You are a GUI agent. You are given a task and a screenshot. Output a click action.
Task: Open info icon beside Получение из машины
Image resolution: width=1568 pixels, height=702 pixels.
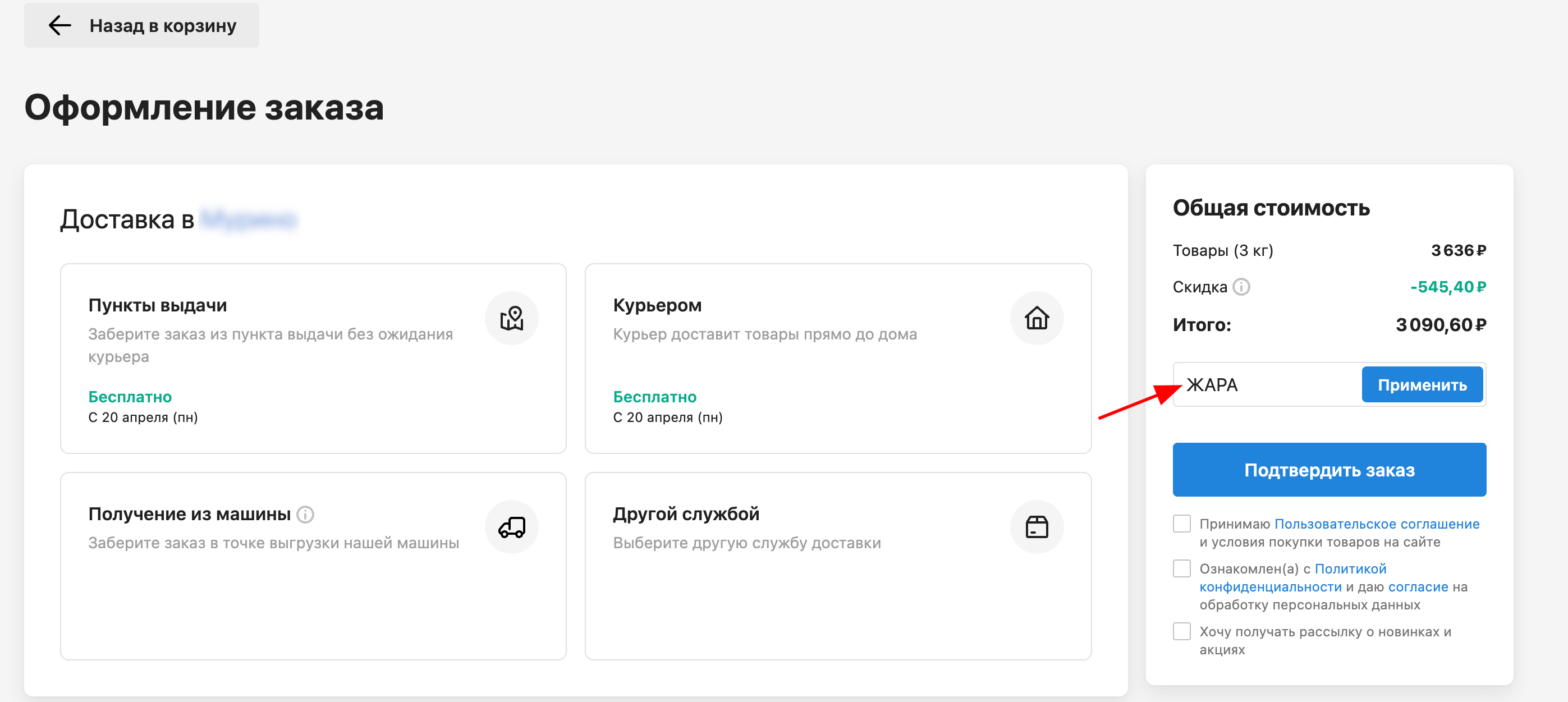point(305,515)
